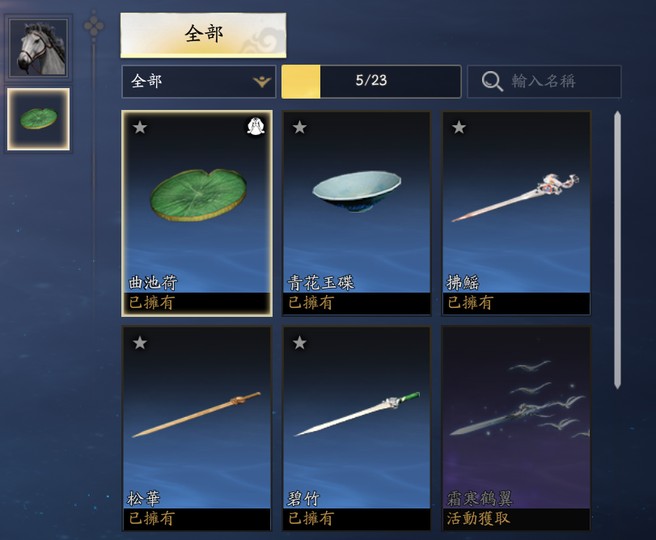
Task: Open the 全部 filter dropdown
Action: (199, 82)
